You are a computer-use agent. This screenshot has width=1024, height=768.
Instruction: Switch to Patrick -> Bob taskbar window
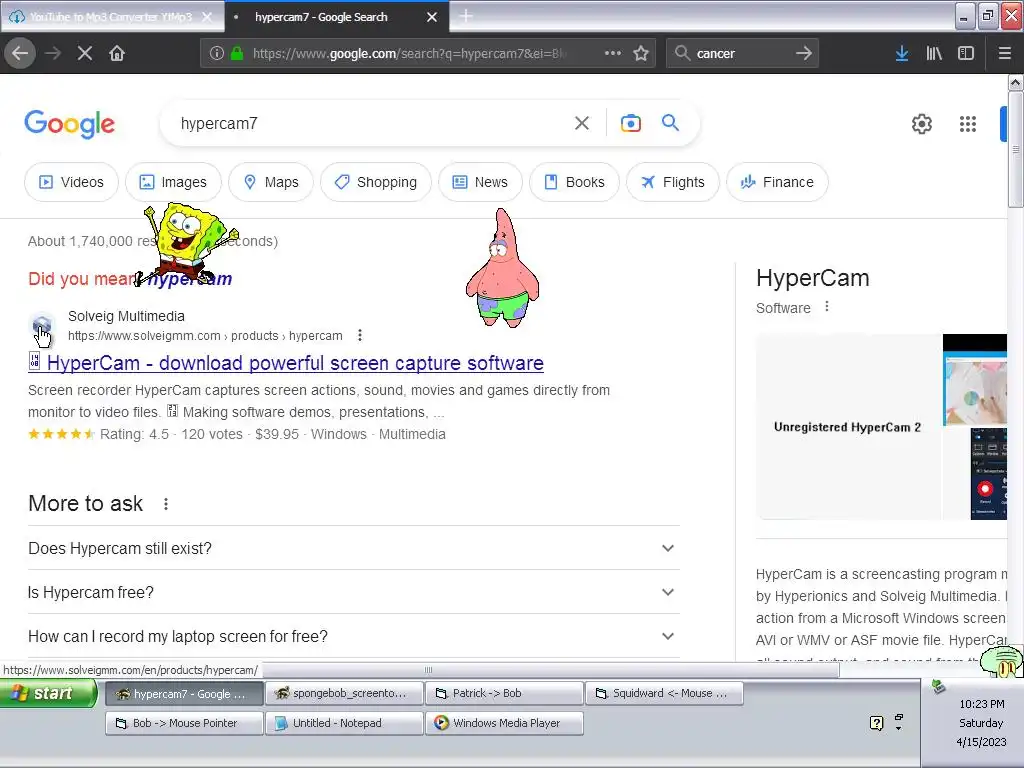[504, 694]
